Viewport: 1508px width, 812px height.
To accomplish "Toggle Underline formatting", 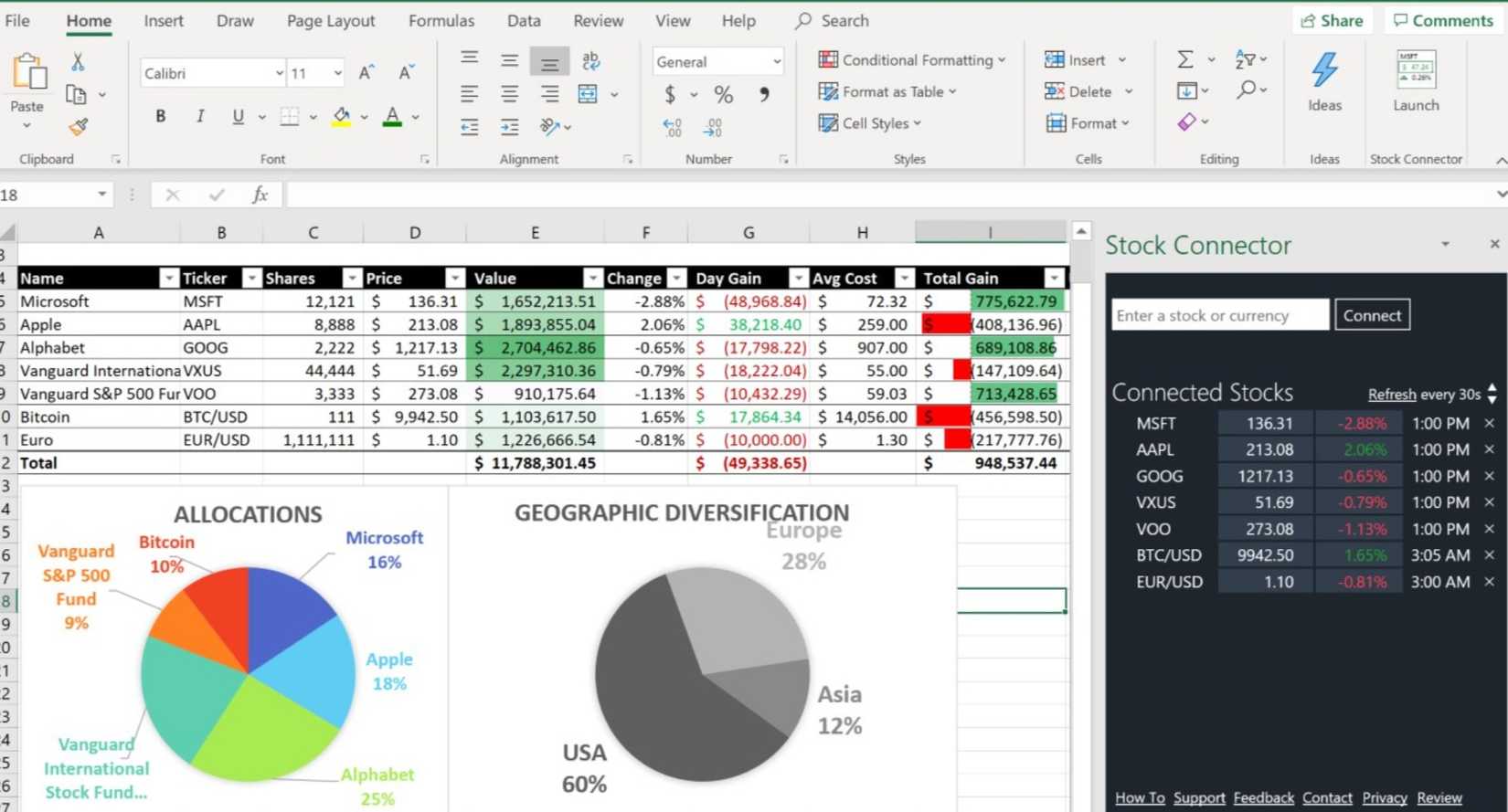I will 238,116.
